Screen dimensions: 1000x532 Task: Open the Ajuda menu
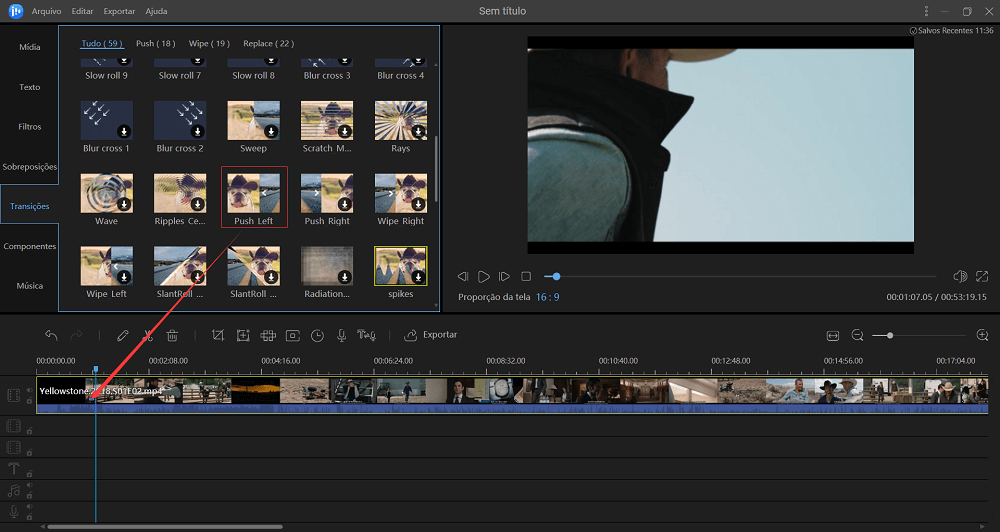pyautogui.click(x=156, y=11)
